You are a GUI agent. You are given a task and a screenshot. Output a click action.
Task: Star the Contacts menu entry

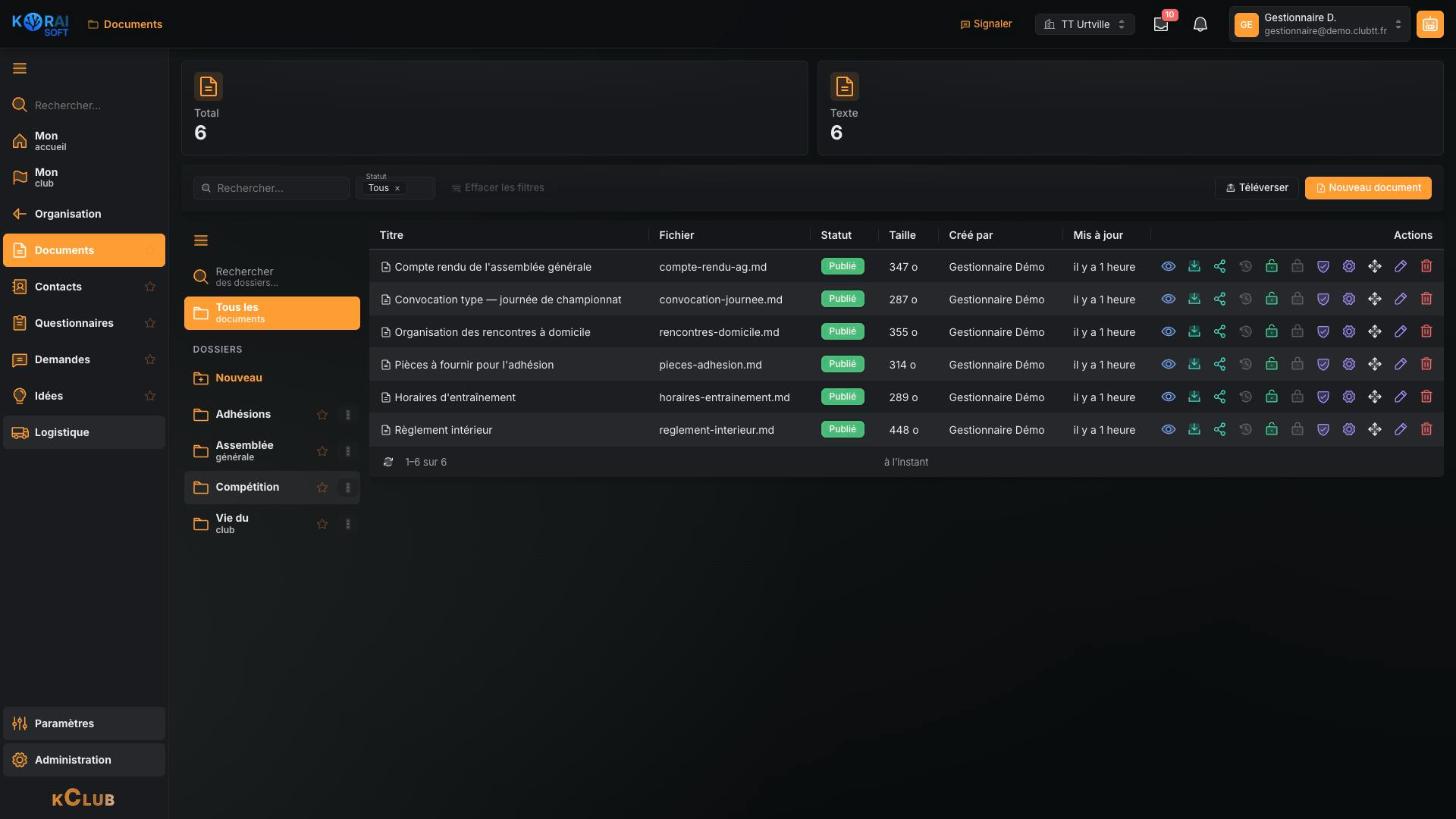150,287
